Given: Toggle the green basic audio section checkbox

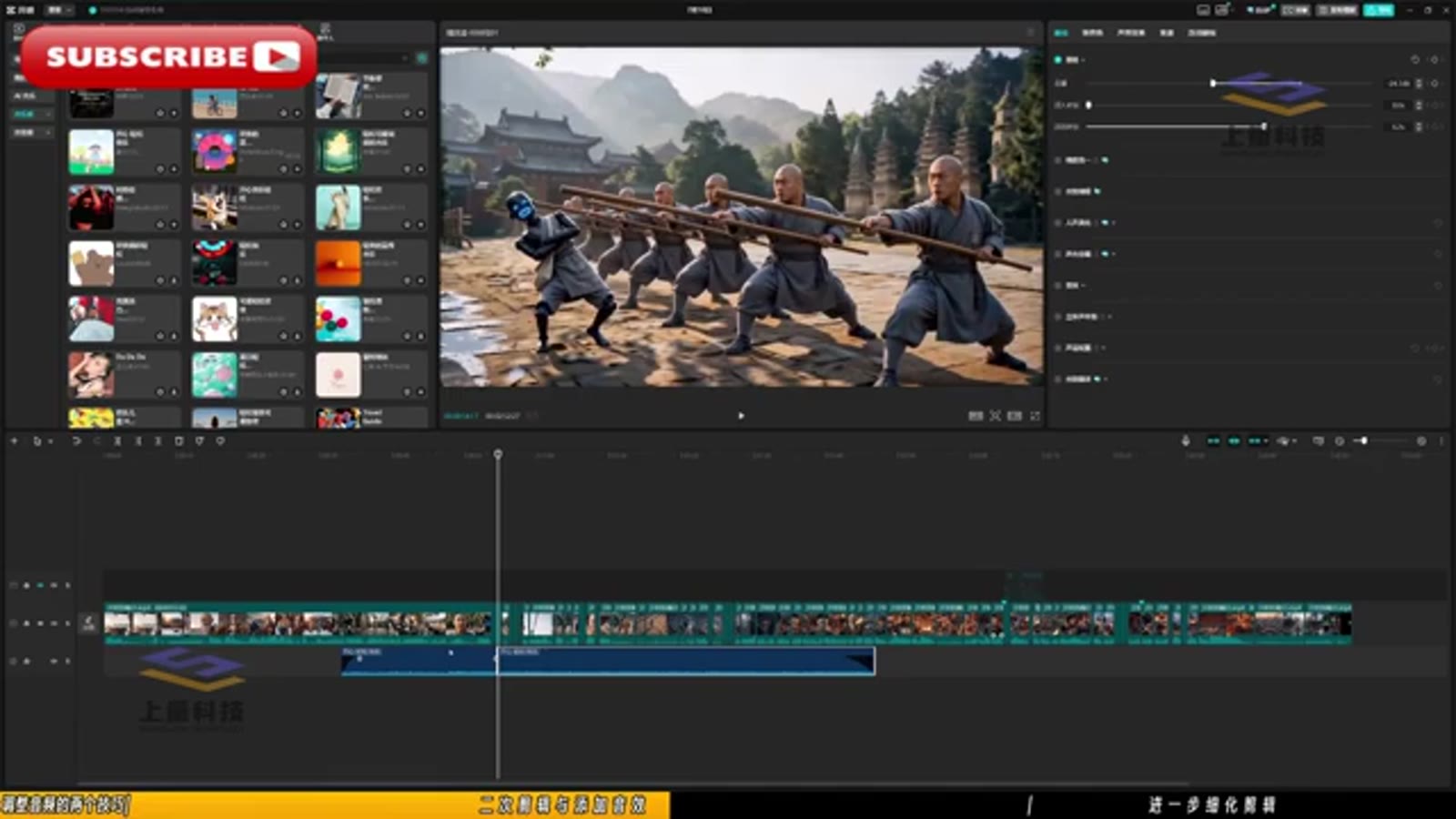Looking at the screenshot, I should click(1057, 59).
